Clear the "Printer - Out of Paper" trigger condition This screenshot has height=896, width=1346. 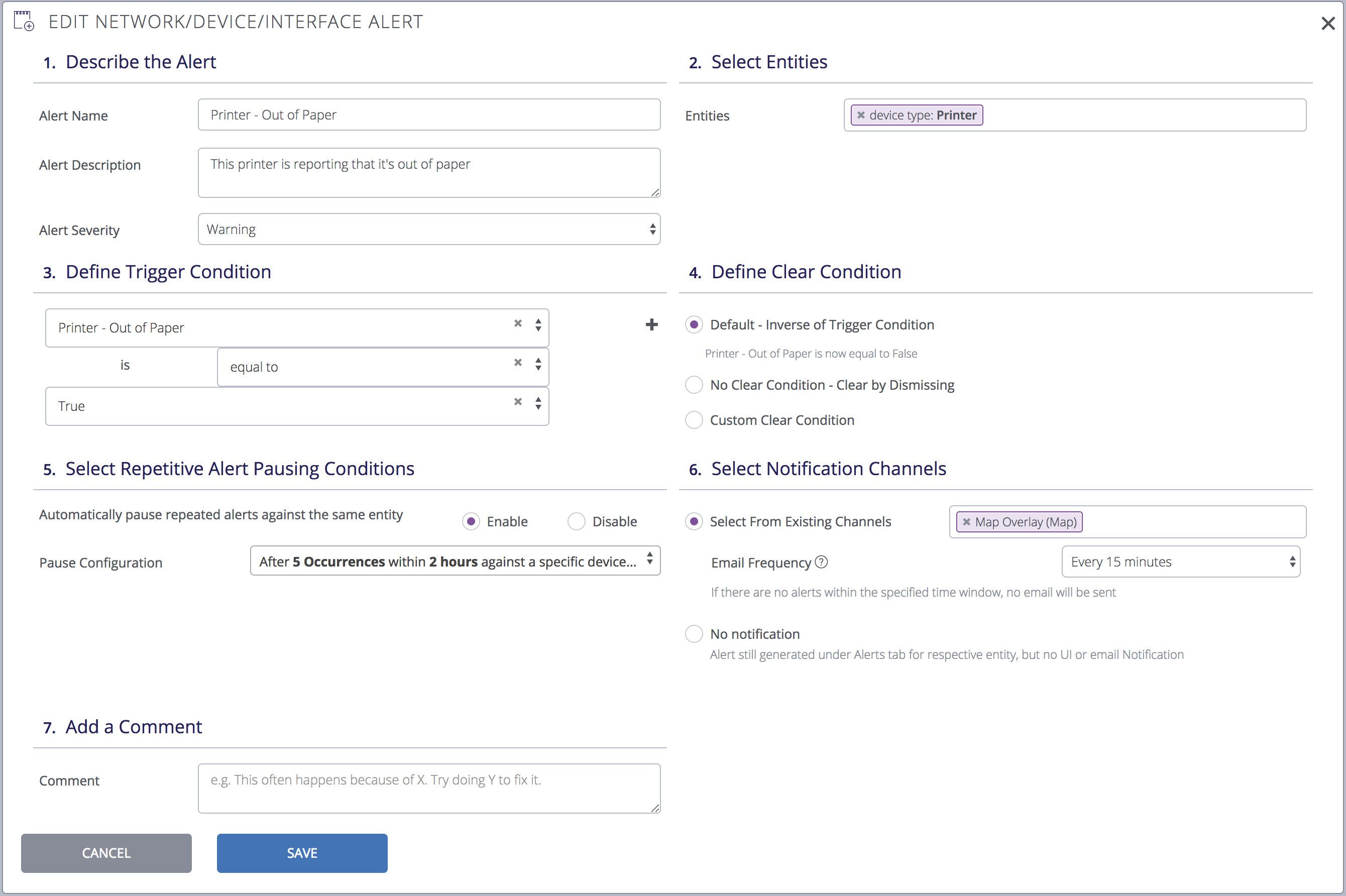(518, 323)
